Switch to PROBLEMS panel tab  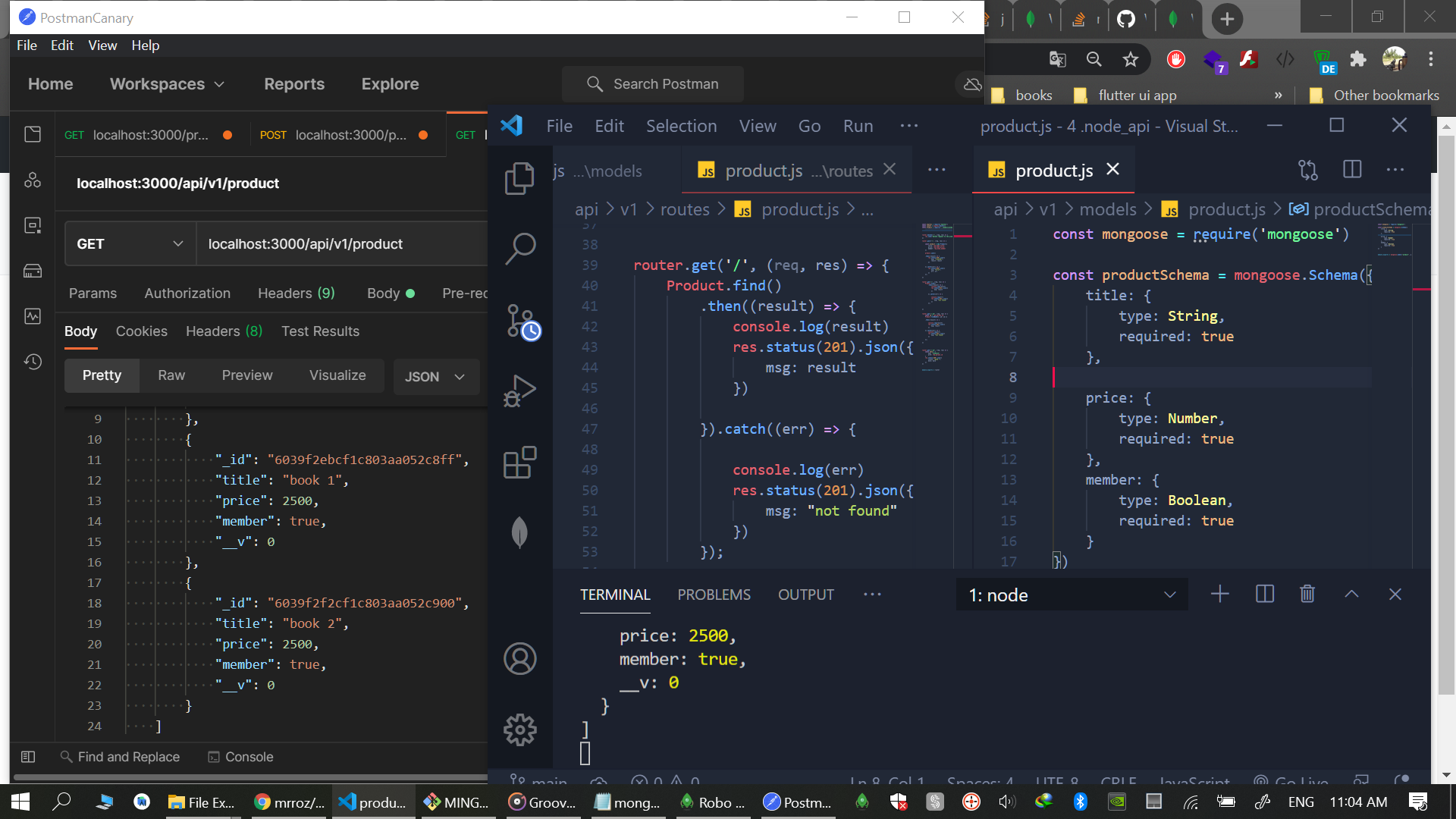pyautogui.click(x=714, y=595)
